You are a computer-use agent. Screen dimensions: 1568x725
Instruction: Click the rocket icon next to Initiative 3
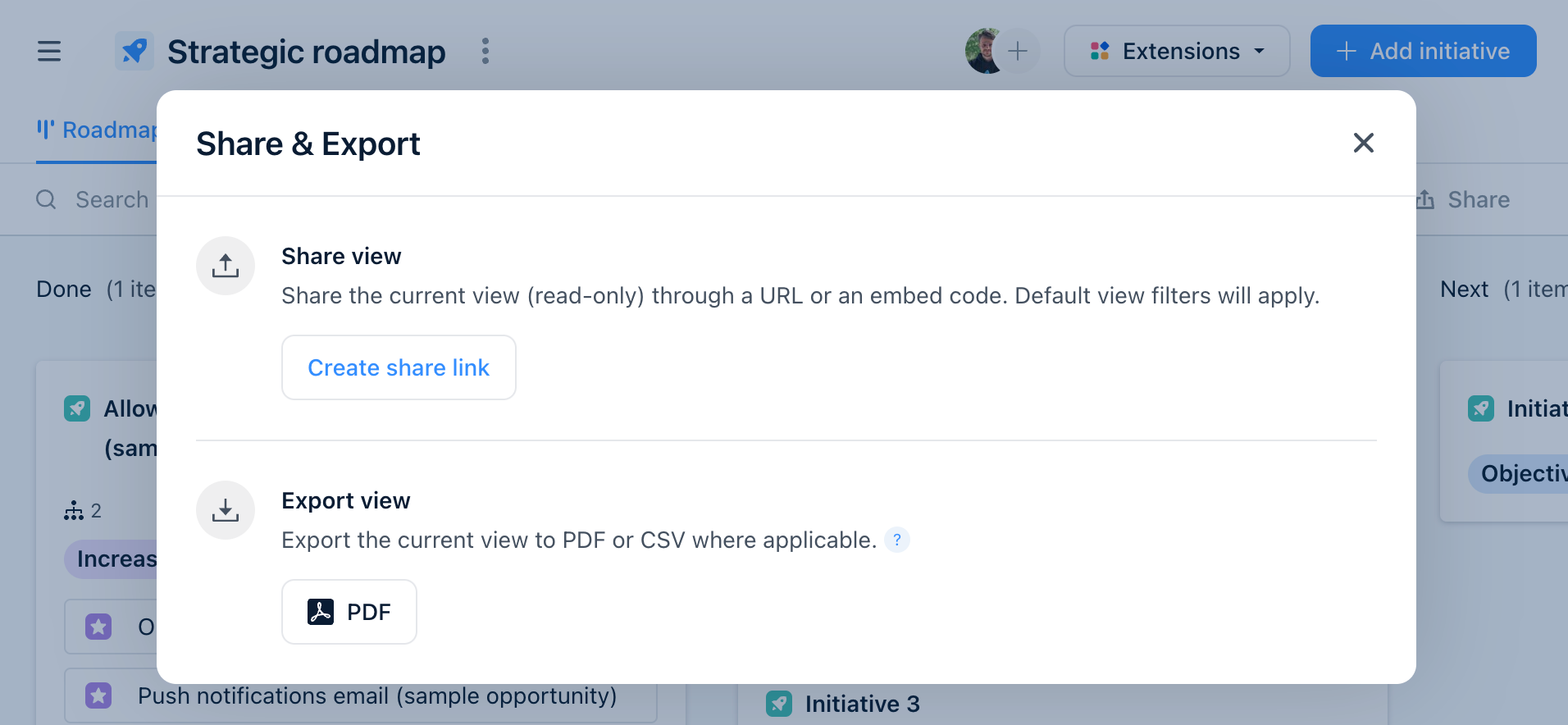[x=777, y=703]
